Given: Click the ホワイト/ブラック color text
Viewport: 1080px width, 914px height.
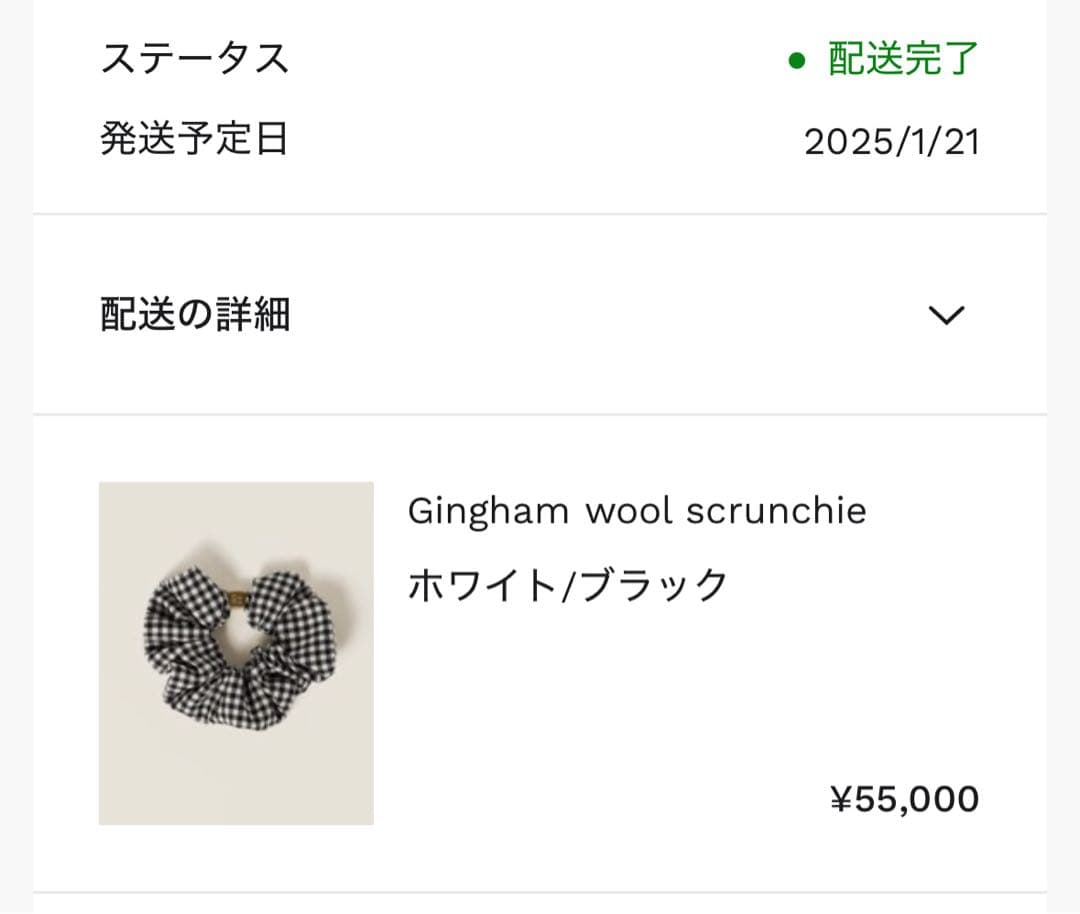Looking at the screenshot, I should coord(567,584).
